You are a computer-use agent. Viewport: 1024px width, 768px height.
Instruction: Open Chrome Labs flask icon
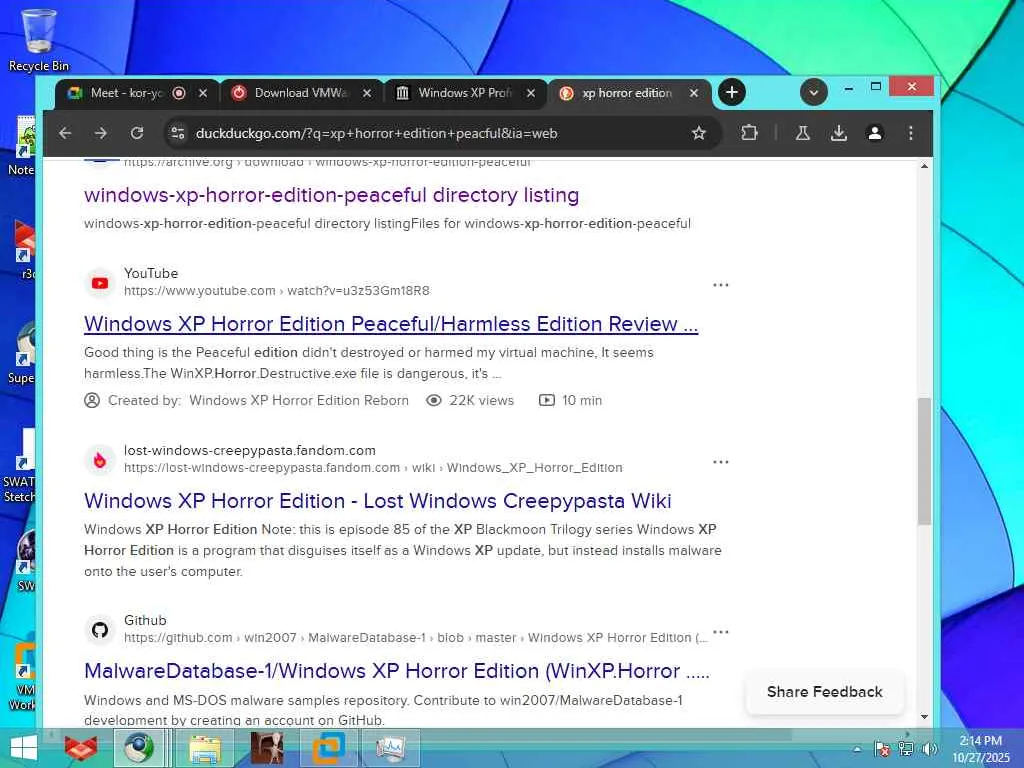(803, 133)
